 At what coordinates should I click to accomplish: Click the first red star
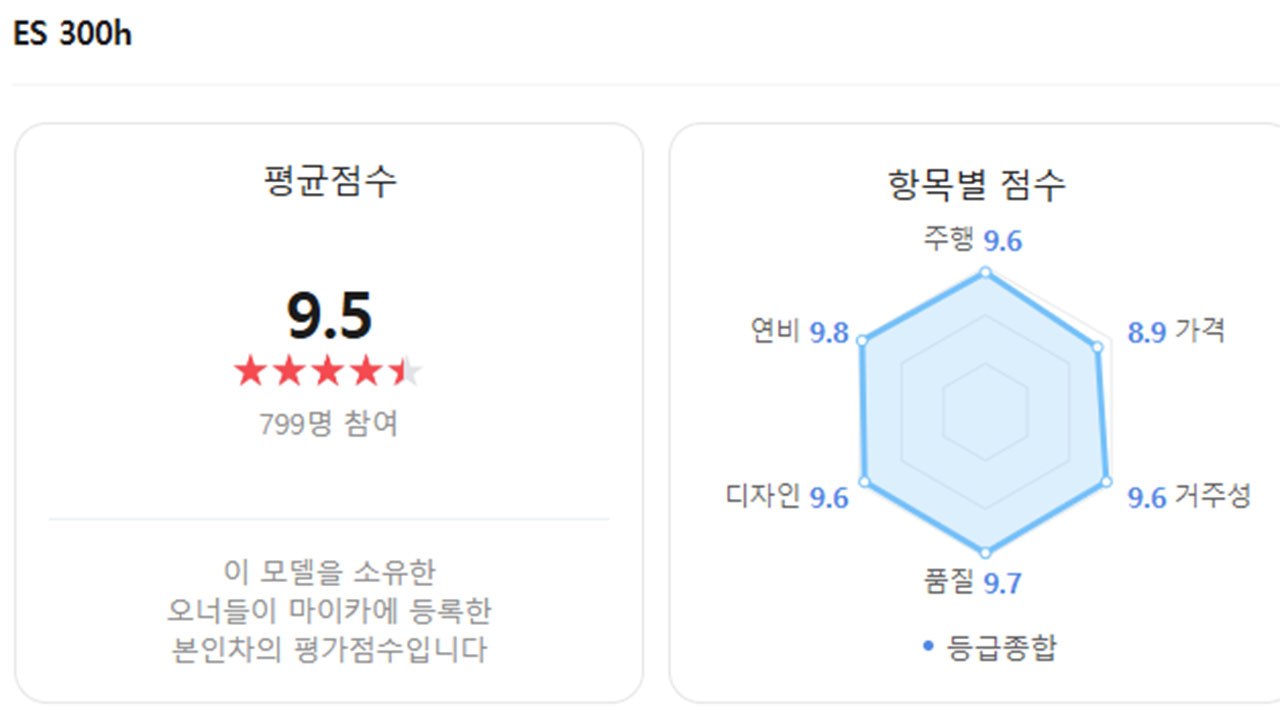tap(250, 372)
